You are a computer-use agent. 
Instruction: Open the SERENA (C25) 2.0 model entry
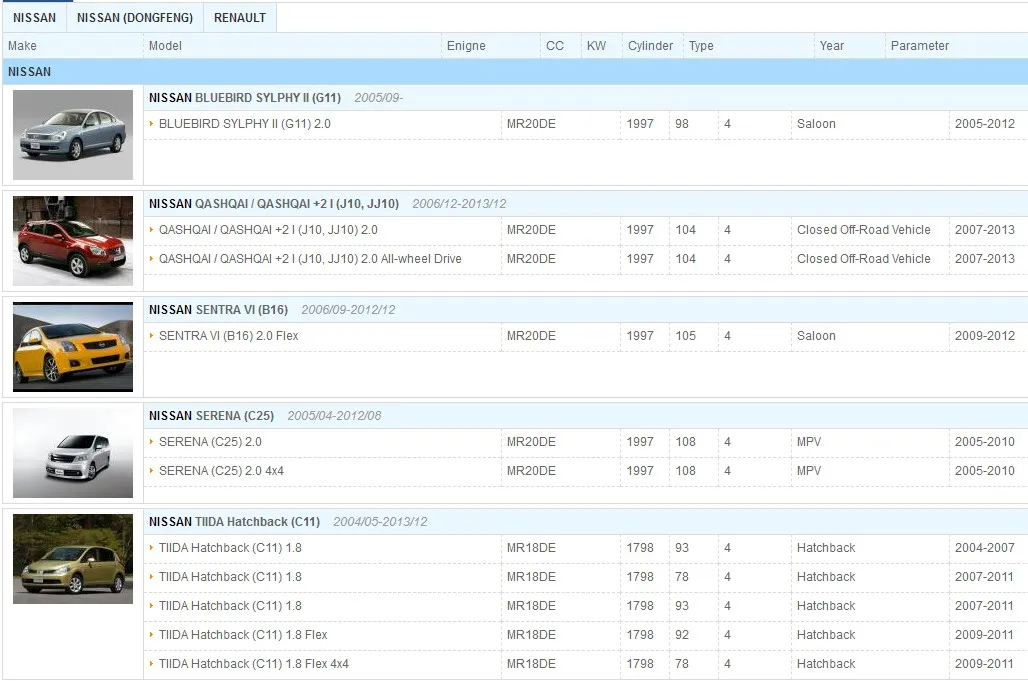tap(210, 442)
